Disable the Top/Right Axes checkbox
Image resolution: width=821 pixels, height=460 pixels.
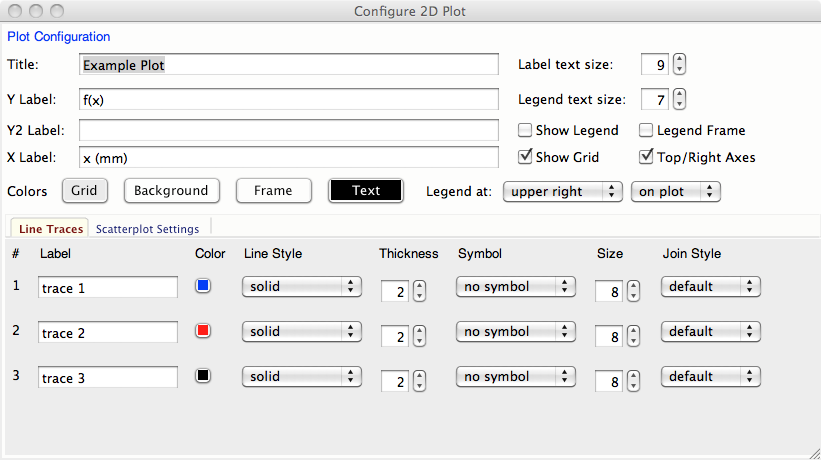[646, 157]
